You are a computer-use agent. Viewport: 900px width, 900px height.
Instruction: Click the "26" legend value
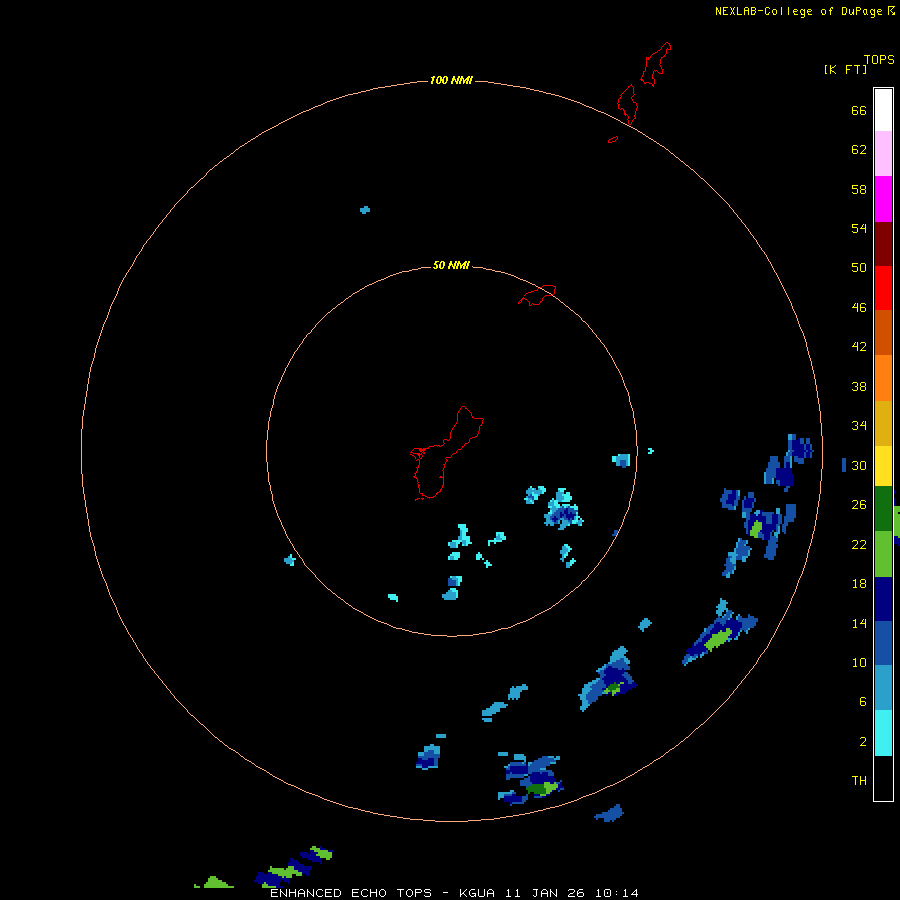point(859,505)
